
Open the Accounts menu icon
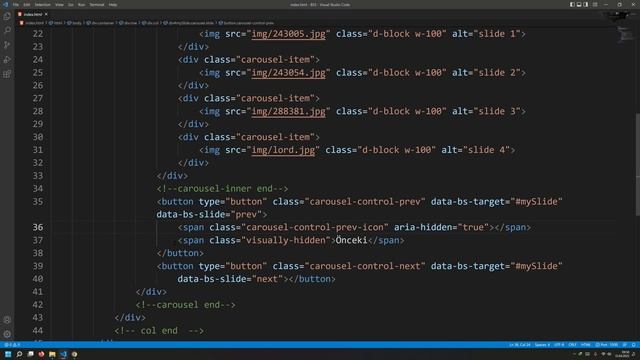tap(7, 320)
